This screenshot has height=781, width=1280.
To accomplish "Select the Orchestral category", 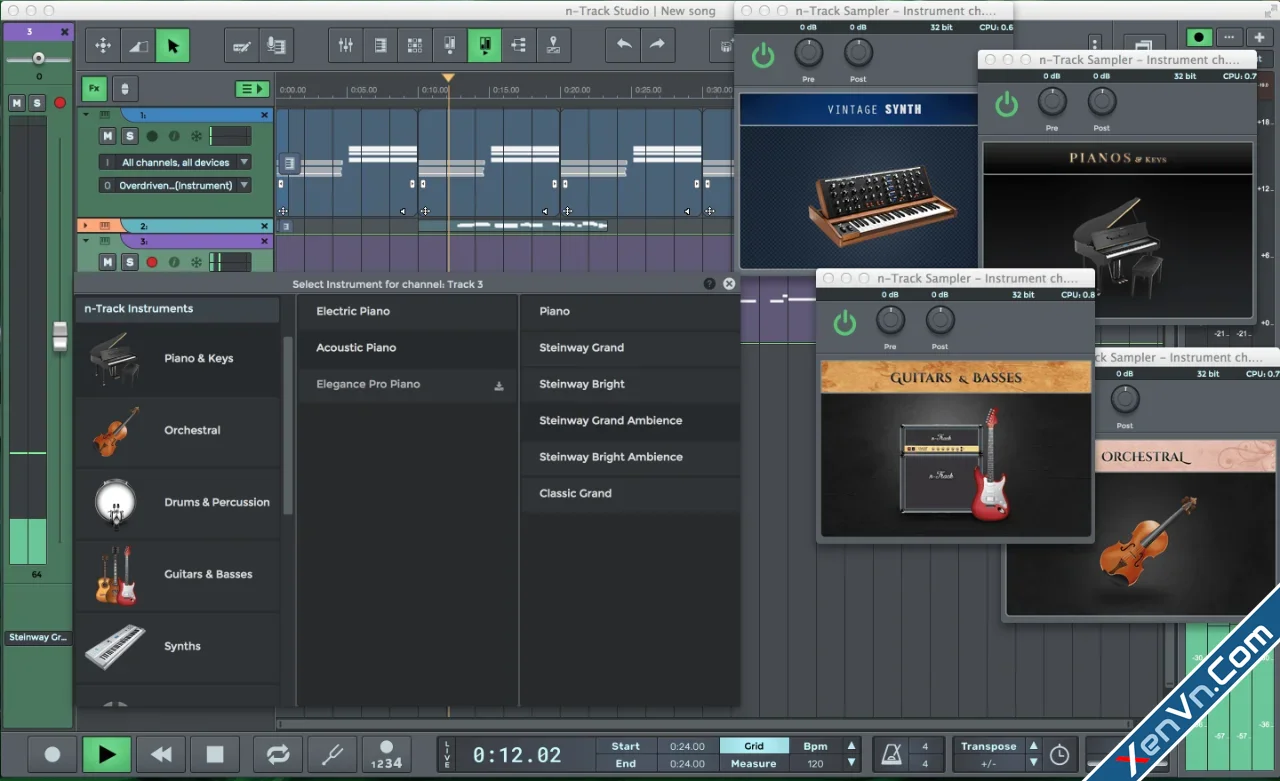I will coord(177,431).
